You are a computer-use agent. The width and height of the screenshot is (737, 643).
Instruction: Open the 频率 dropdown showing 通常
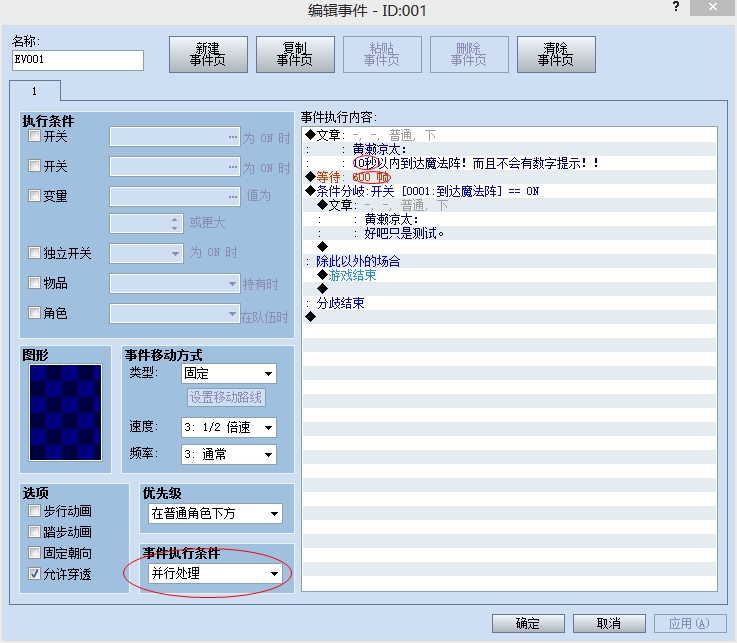pos(229,455)
